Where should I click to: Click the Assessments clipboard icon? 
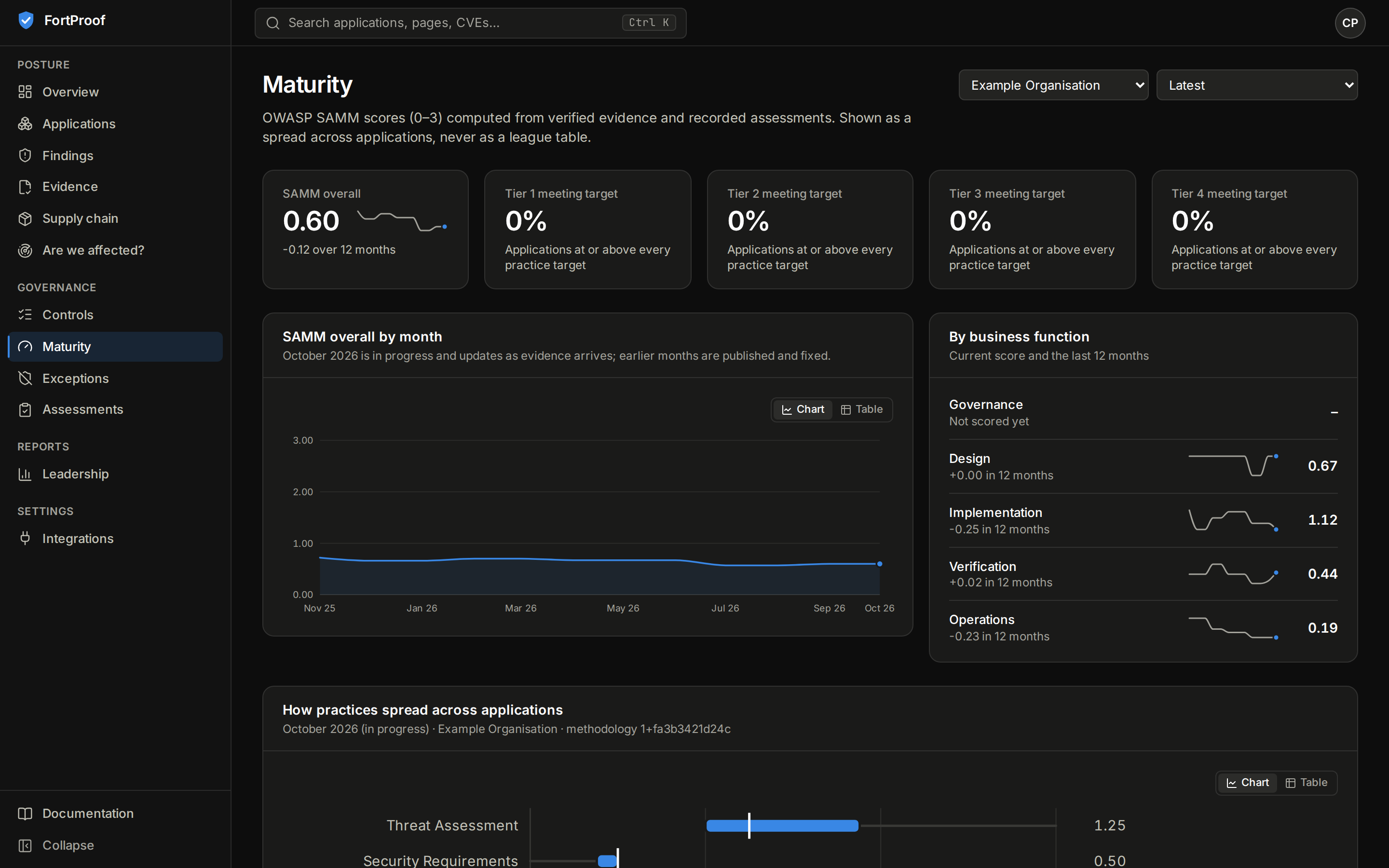(25, 410)
